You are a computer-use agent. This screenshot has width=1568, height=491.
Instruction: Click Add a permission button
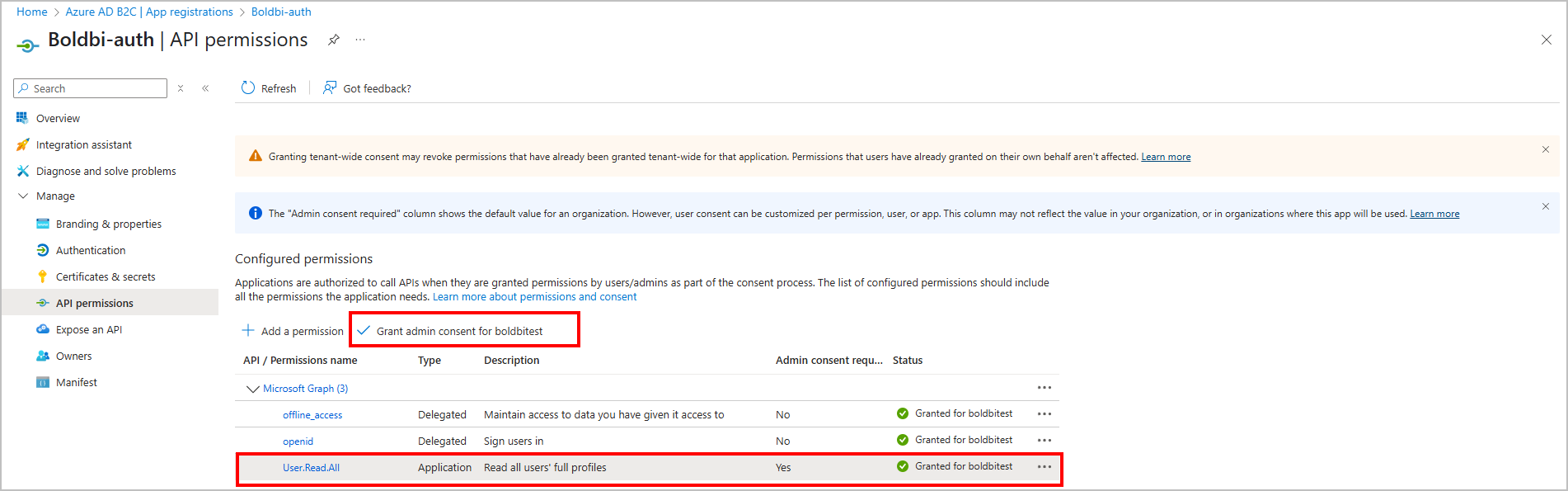pos(293,331)
